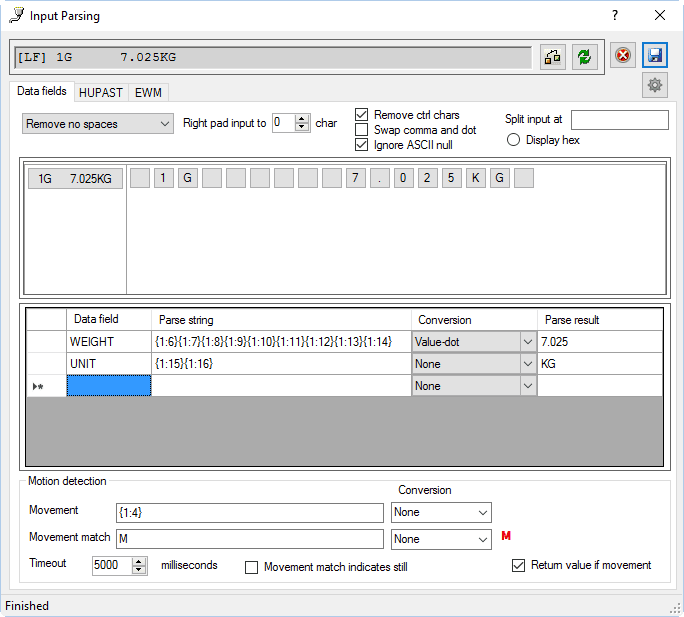Click the Movement match field
Viewport: 684px width, 617px height.
250,539
